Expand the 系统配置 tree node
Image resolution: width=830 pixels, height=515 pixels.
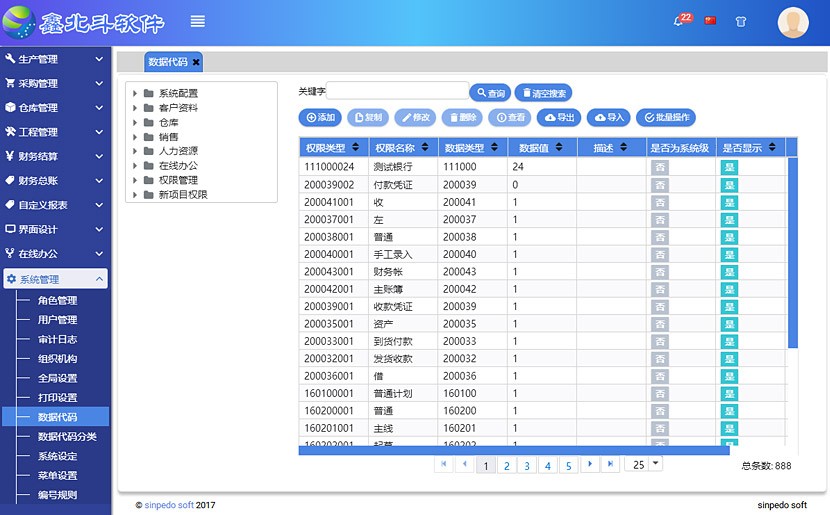[x=136, y=94]
